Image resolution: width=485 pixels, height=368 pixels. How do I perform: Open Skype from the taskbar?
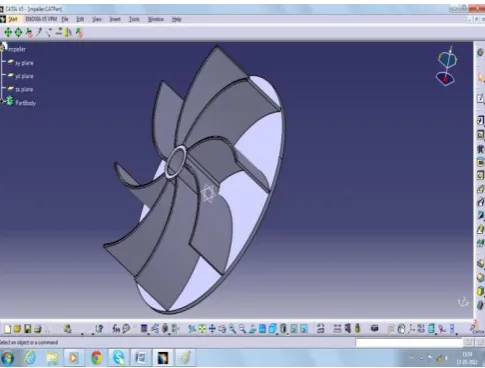tap(118, 358)
